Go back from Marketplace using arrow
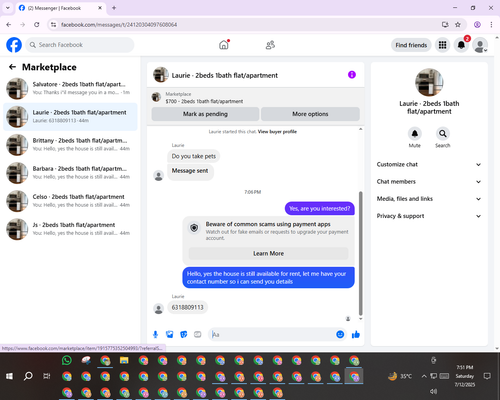The height and width of the screenshot is (400, 500). [x=12, y=67]
